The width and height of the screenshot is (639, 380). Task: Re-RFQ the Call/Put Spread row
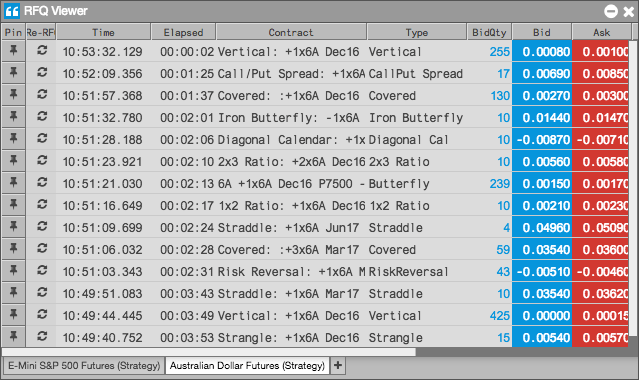(x=42, y=73)
